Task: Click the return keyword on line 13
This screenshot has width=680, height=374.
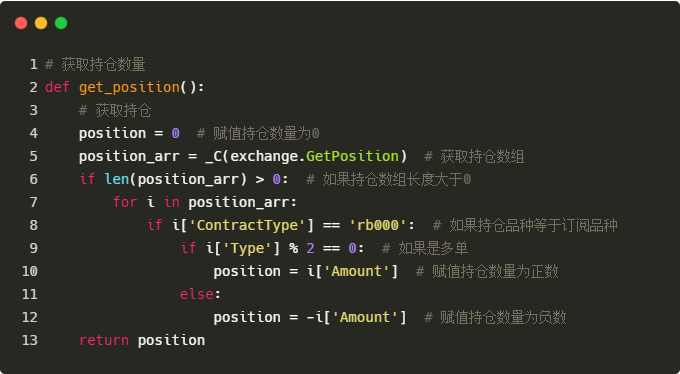Action: tap(104, 340)
